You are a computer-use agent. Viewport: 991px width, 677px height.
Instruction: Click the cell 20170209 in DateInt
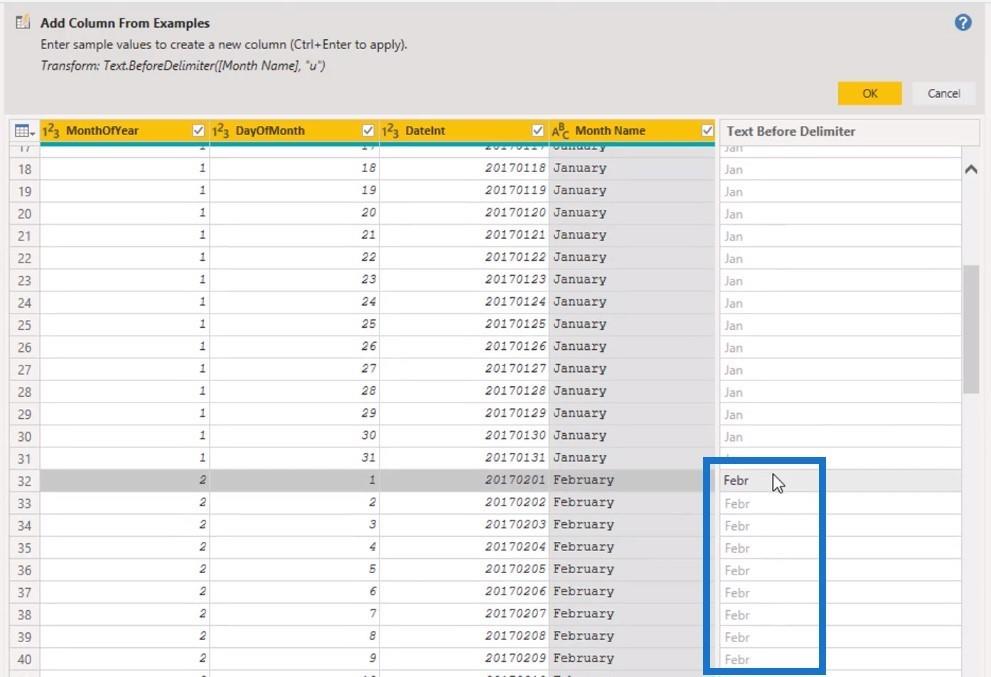(x=464, y=658)
